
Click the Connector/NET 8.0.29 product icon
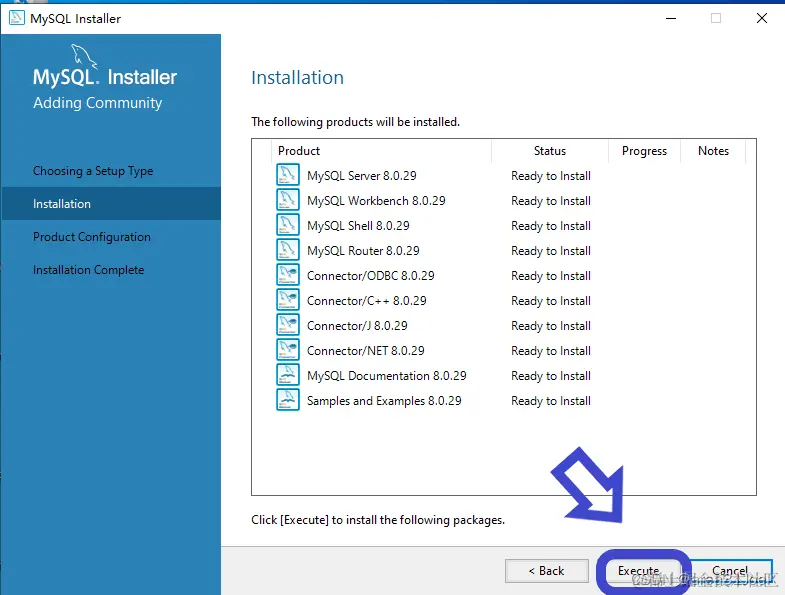(x=288, y=350)
